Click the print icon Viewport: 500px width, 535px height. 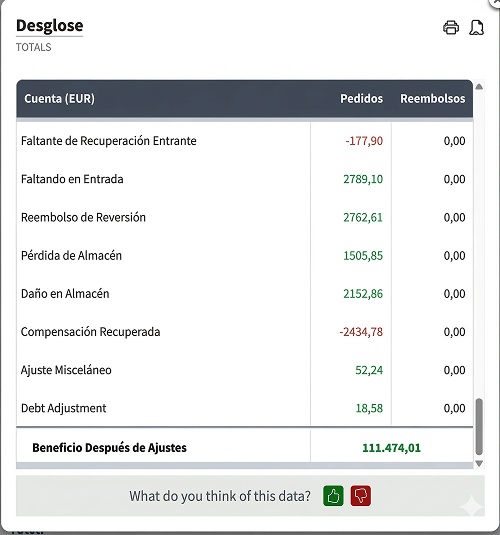451,28
